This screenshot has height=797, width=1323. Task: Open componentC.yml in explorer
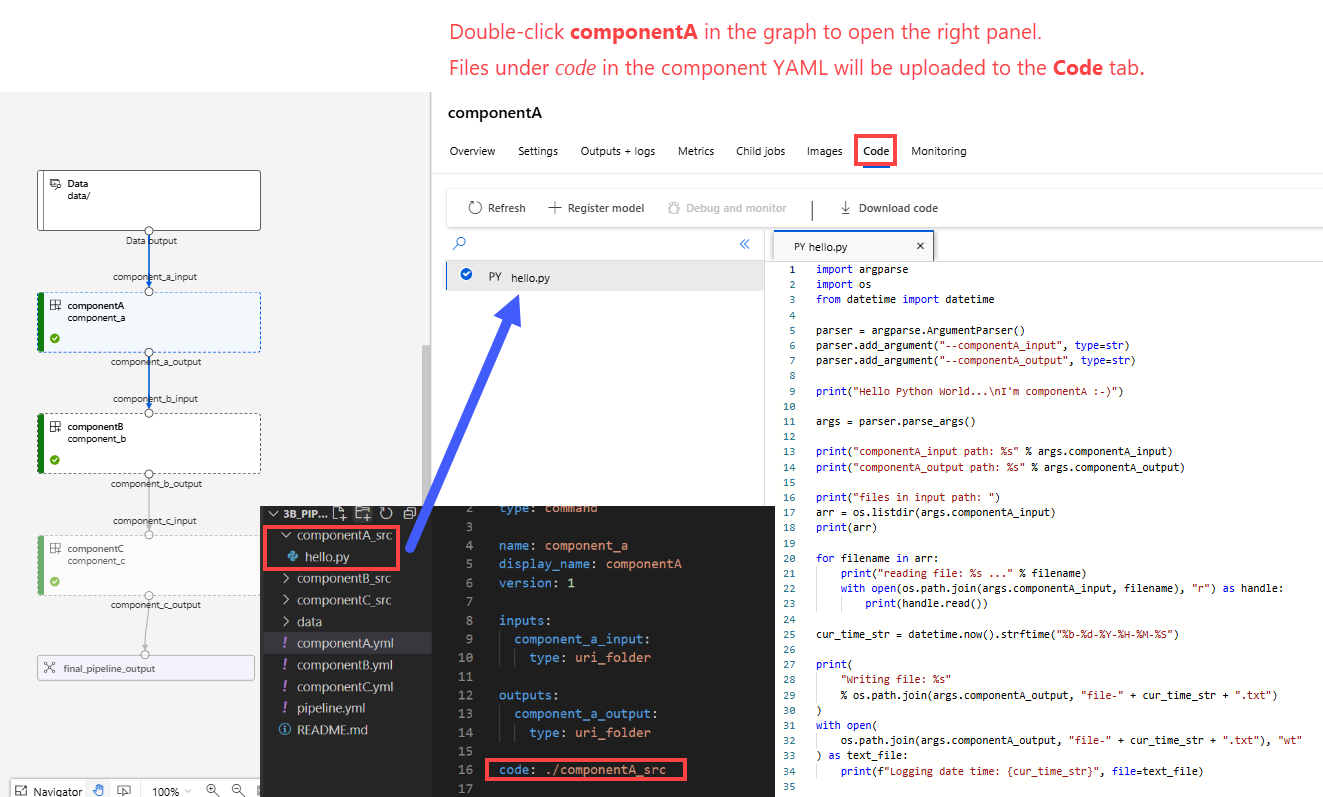pos(346,687)
